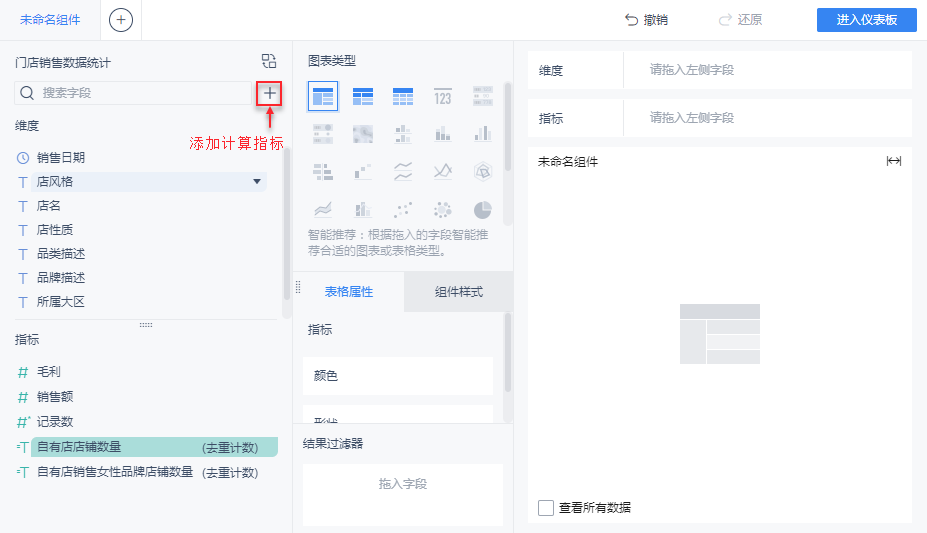Select the grouped table chart type
The height and width of the screenshot is (533, 927).
point(323,96)
